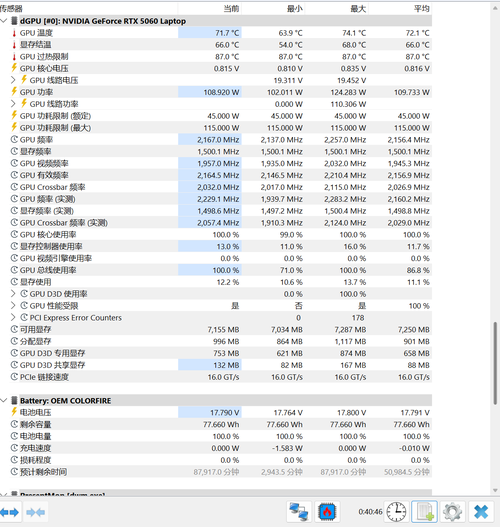The width and height of the screenshot is (500, 527).
Task: Click the collapse columns light-blue arrows icon
Action: pyautogui.click(x=36, y=512)
